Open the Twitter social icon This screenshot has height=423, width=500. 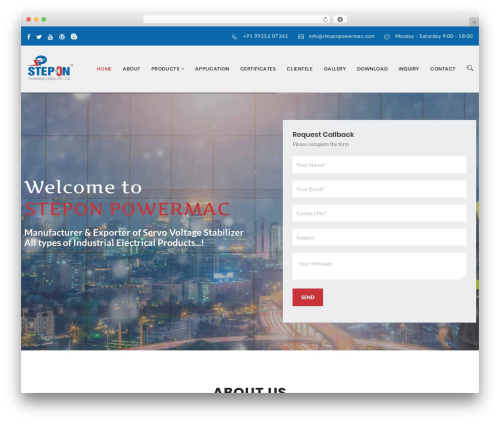click(x=39, y=37)
